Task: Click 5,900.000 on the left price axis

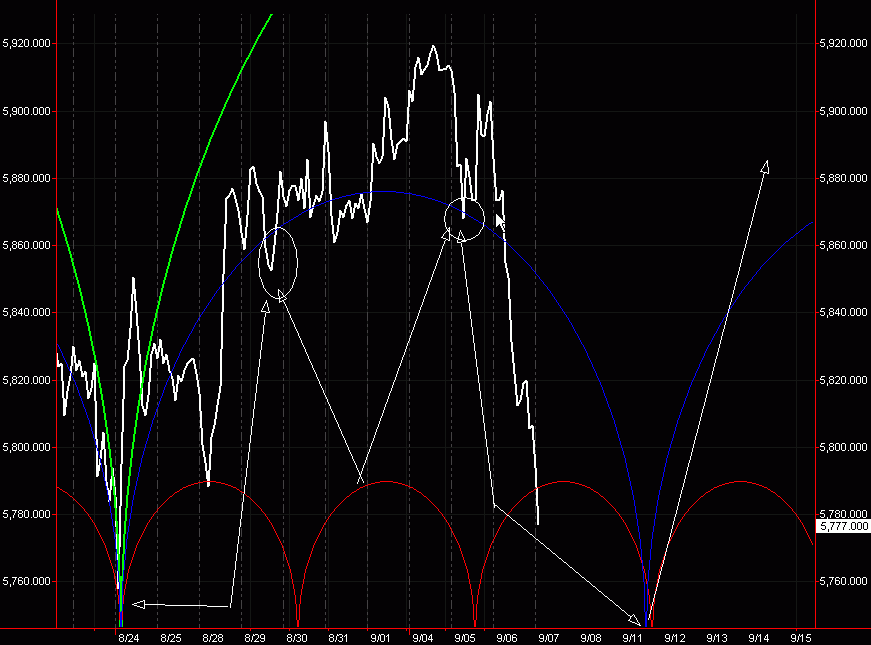Action: click(x=26, y=111)
